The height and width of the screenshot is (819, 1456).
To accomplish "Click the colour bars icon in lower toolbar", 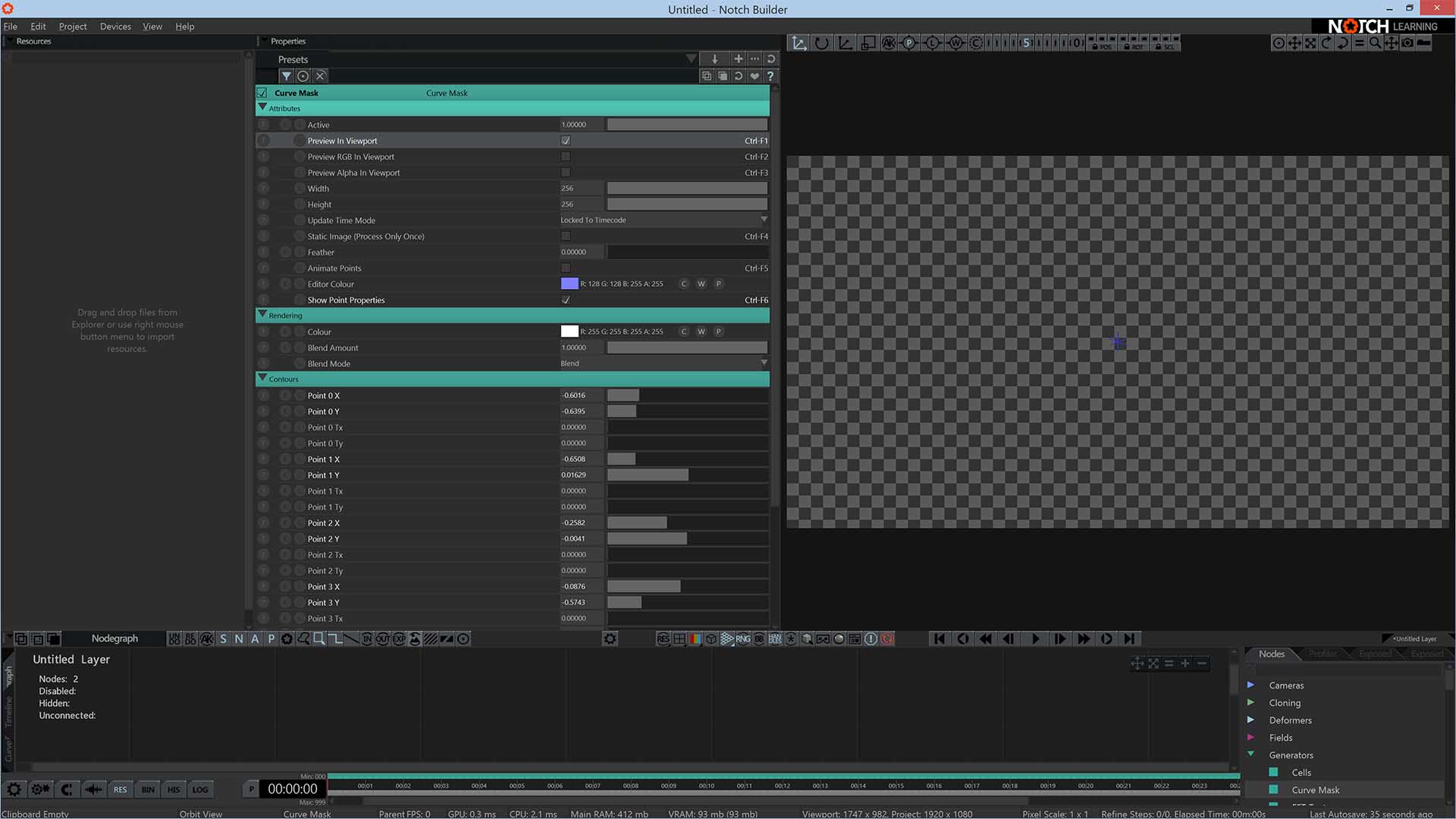I will point(695,639).
